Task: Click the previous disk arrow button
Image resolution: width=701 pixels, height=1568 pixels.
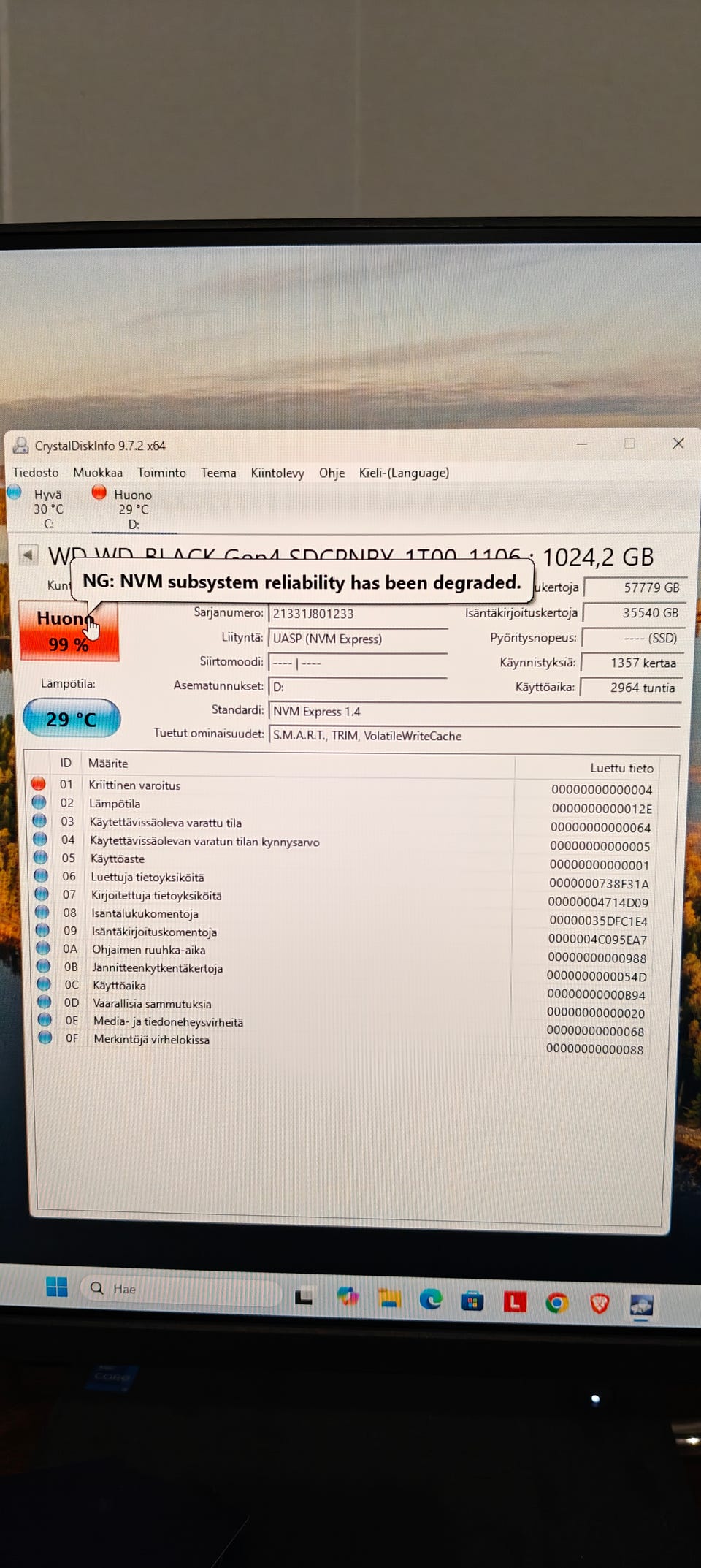Action: [28, 555]
